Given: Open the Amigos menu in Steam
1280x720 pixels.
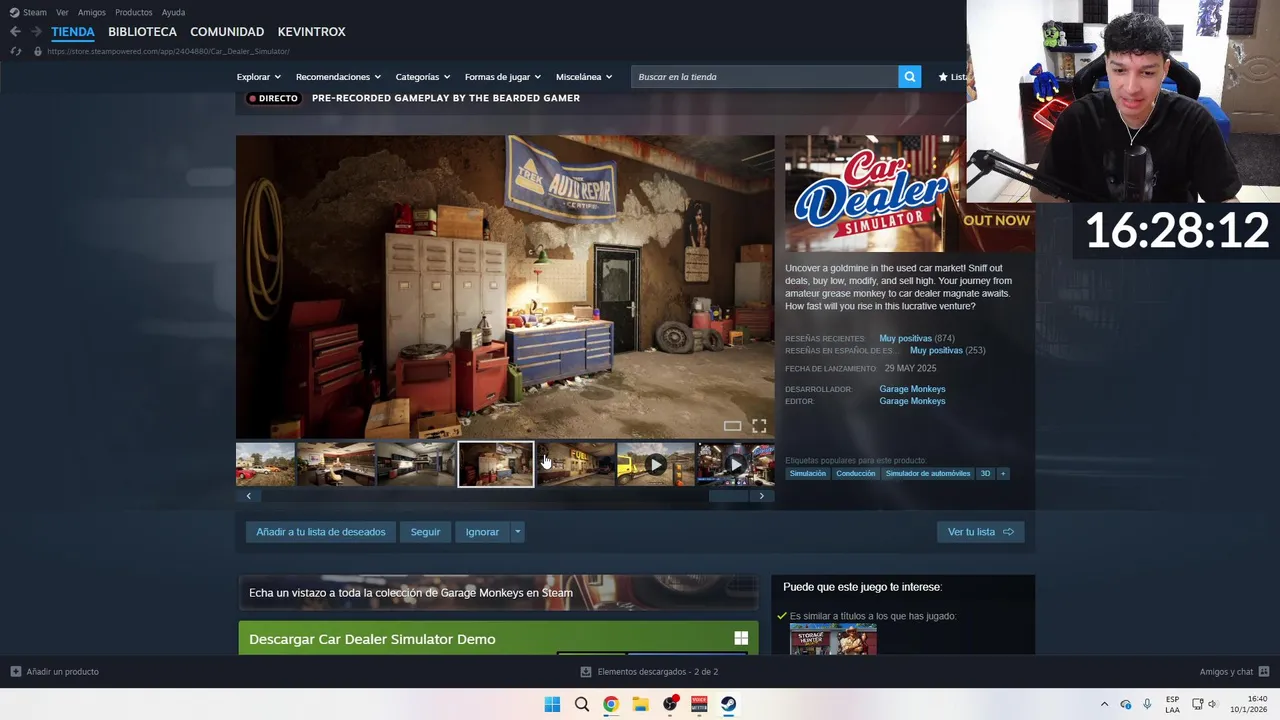Looking at the screenshot, I should click(92, 12).
